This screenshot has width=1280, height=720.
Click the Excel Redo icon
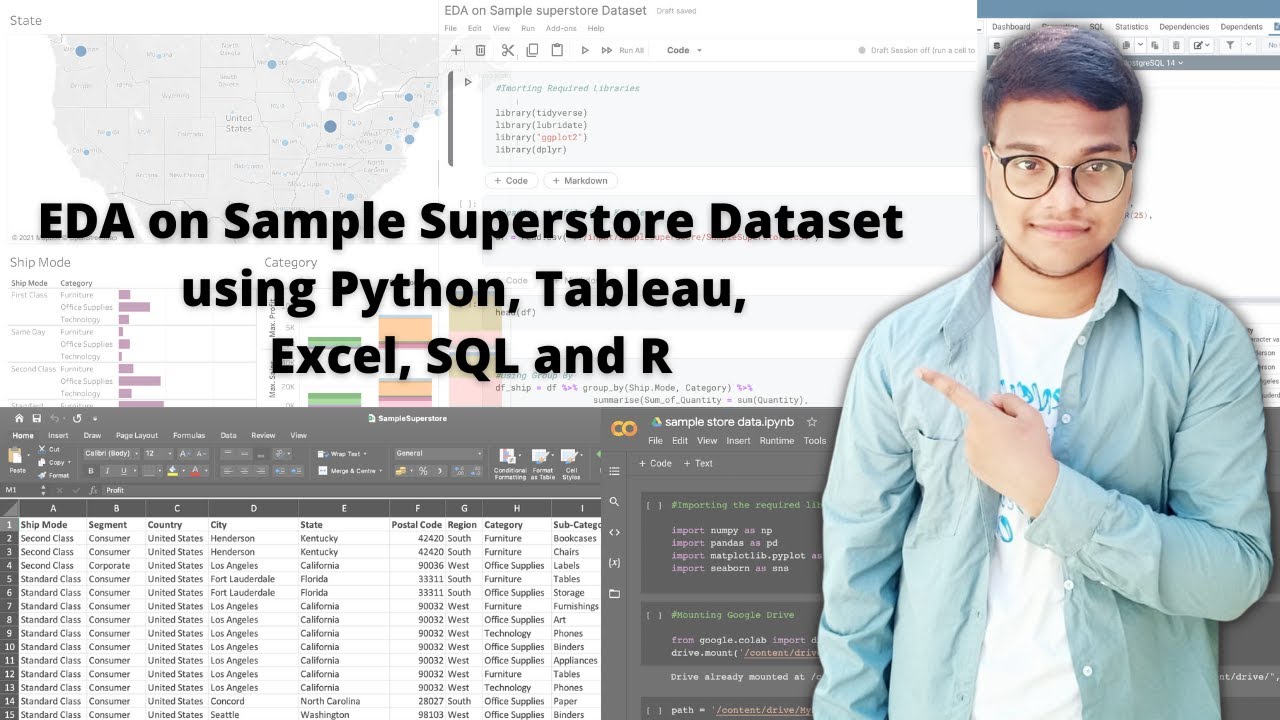pos(77,418)
